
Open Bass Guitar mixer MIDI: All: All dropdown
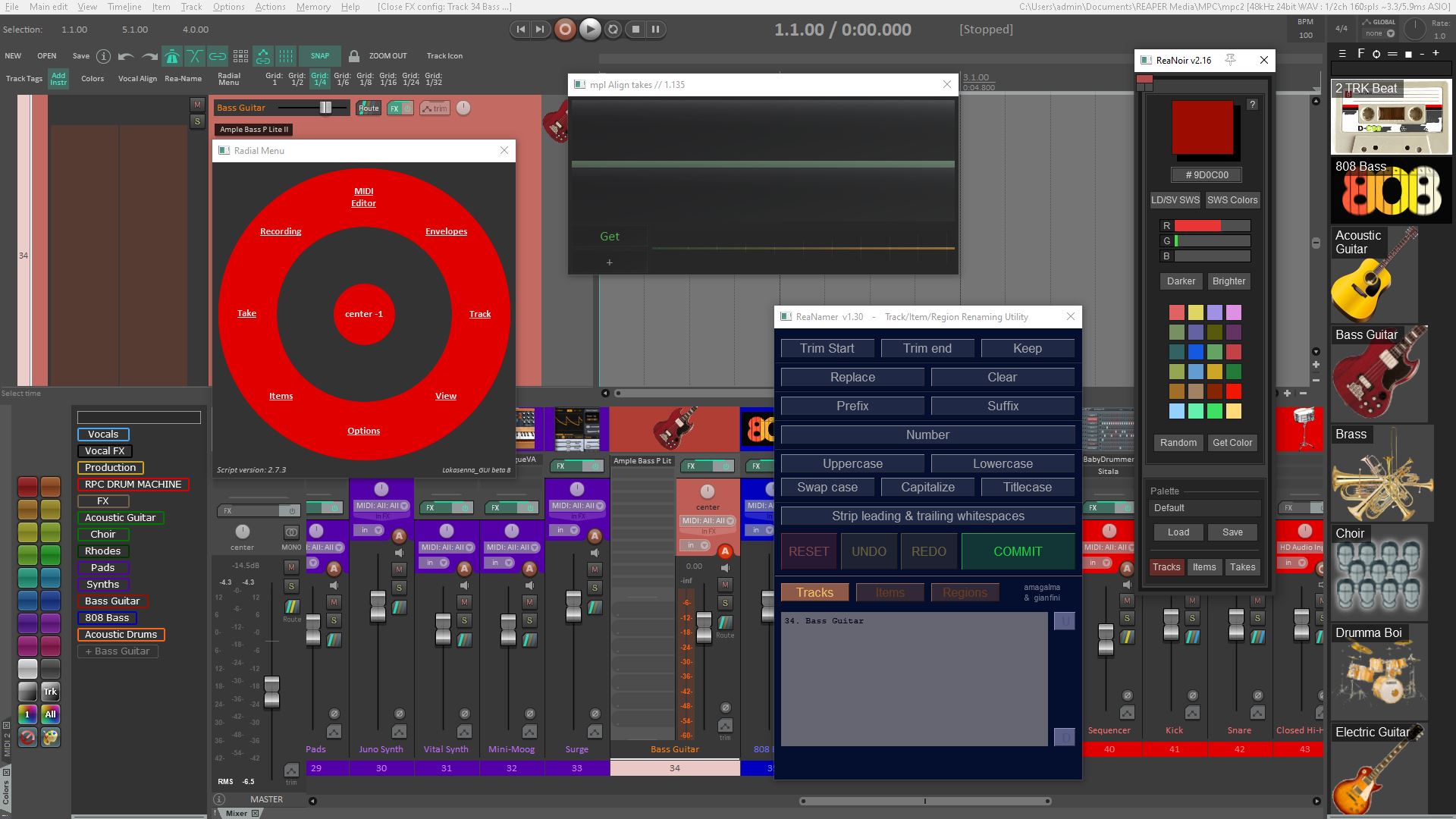pos(708,521)
